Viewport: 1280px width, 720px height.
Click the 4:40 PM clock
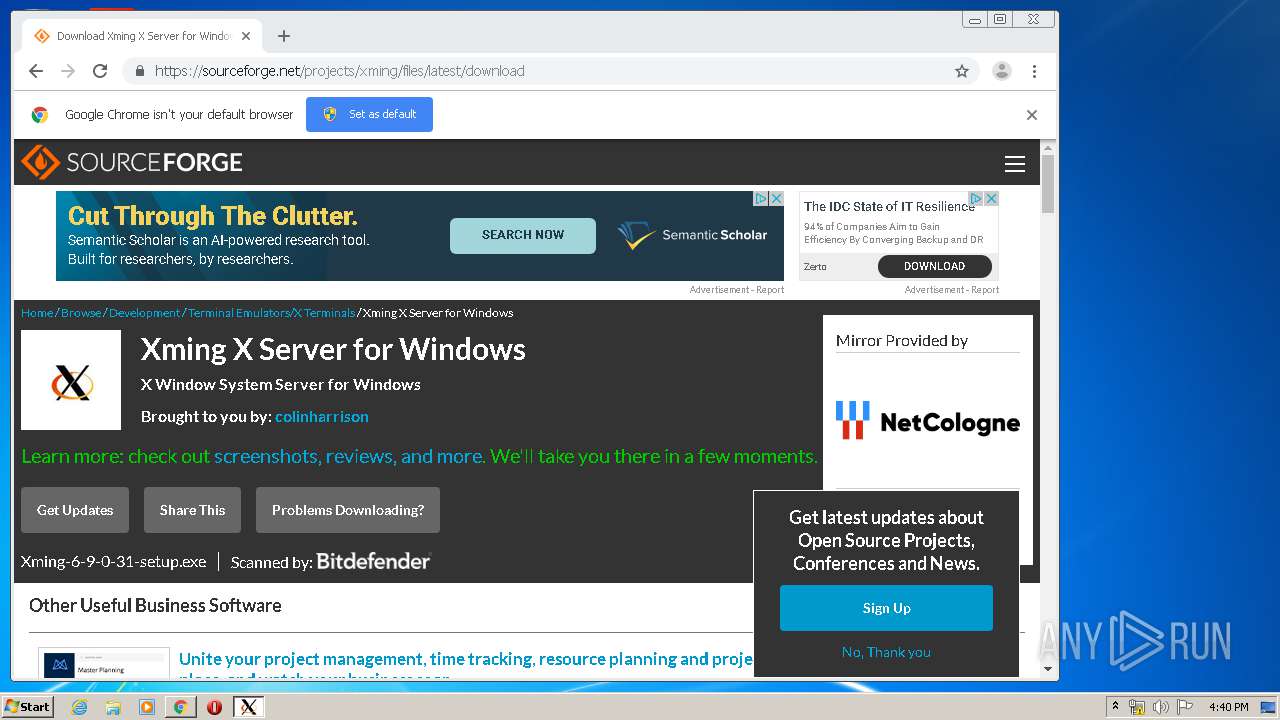tap(1229, 707)
